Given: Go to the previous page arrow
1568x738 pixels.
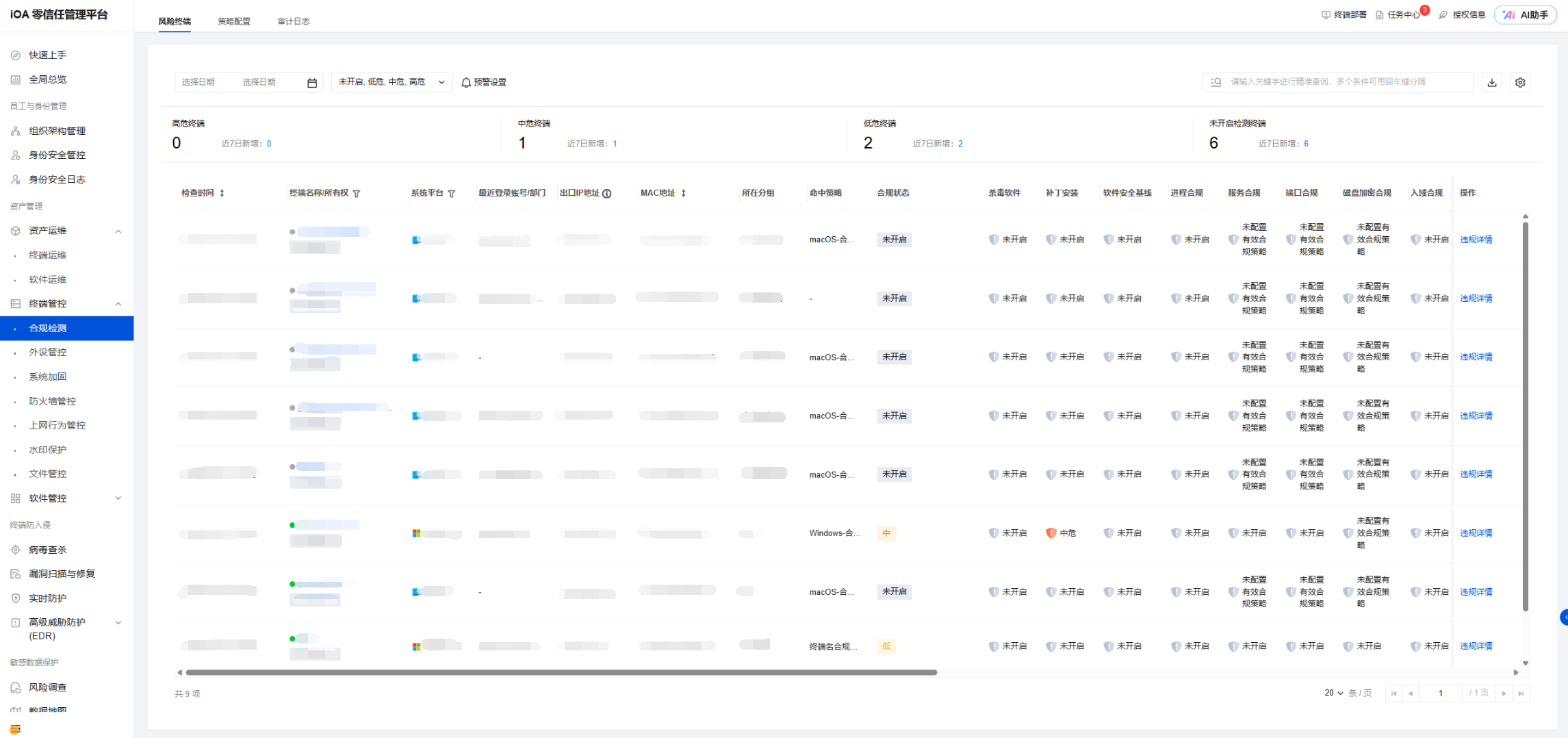Looking at the screenshot, I should (x=1411, y=694).
